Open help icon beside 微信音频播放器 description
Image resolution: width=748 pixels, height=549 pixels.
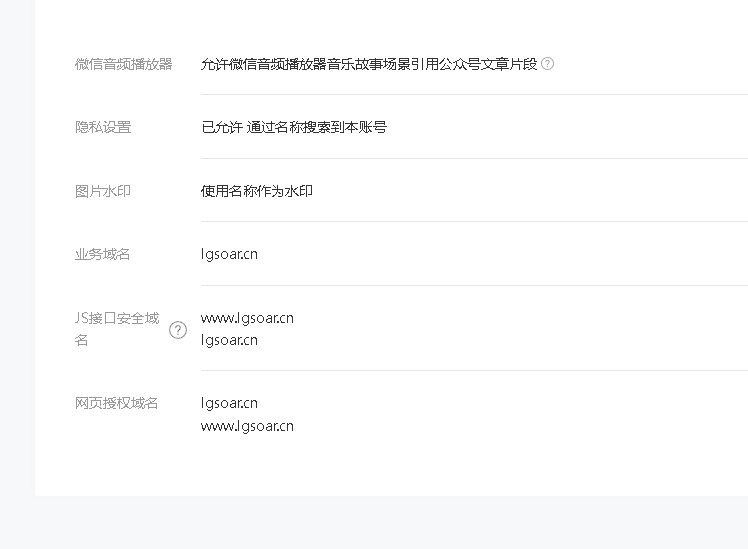(x=548, y=63)
